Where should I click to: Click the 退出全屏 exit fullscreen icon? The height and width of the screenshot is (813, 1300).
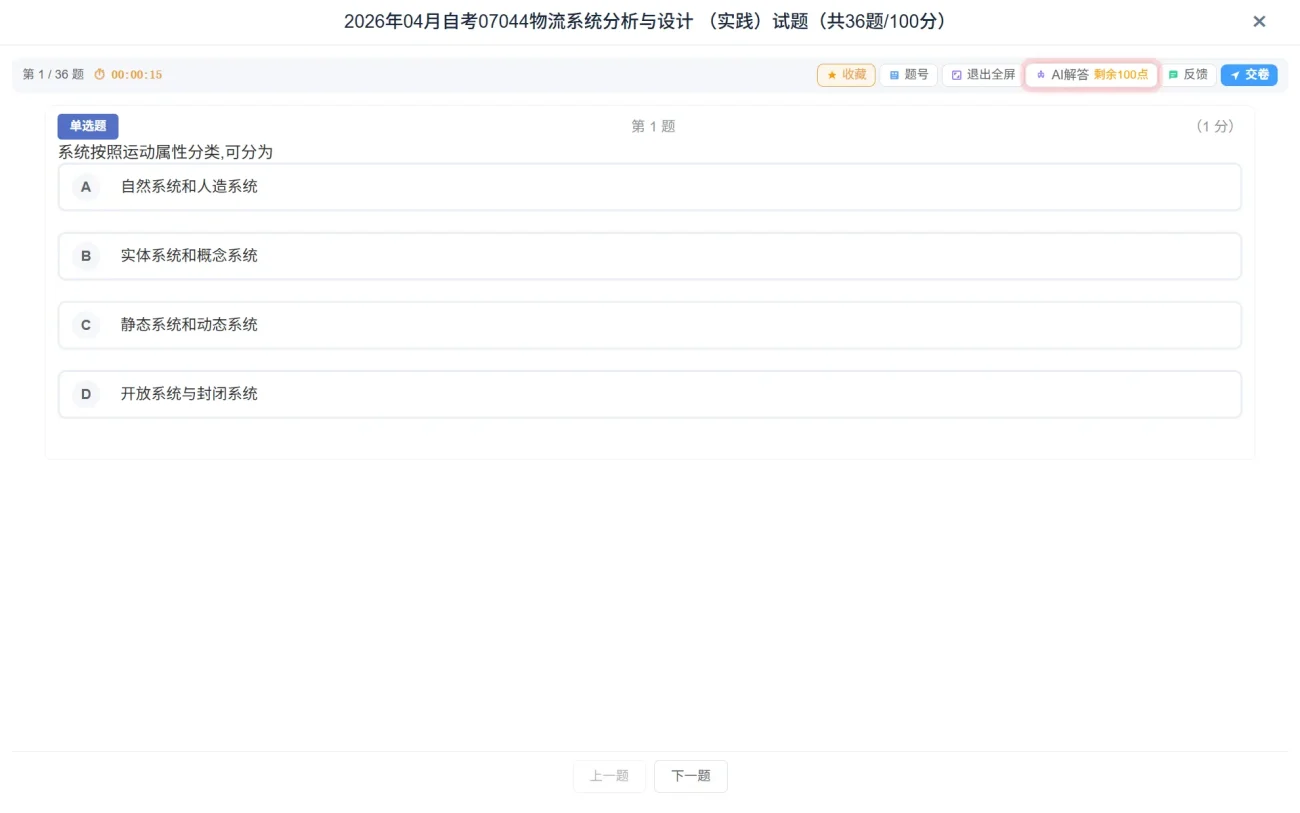click(x=956, y=75)
